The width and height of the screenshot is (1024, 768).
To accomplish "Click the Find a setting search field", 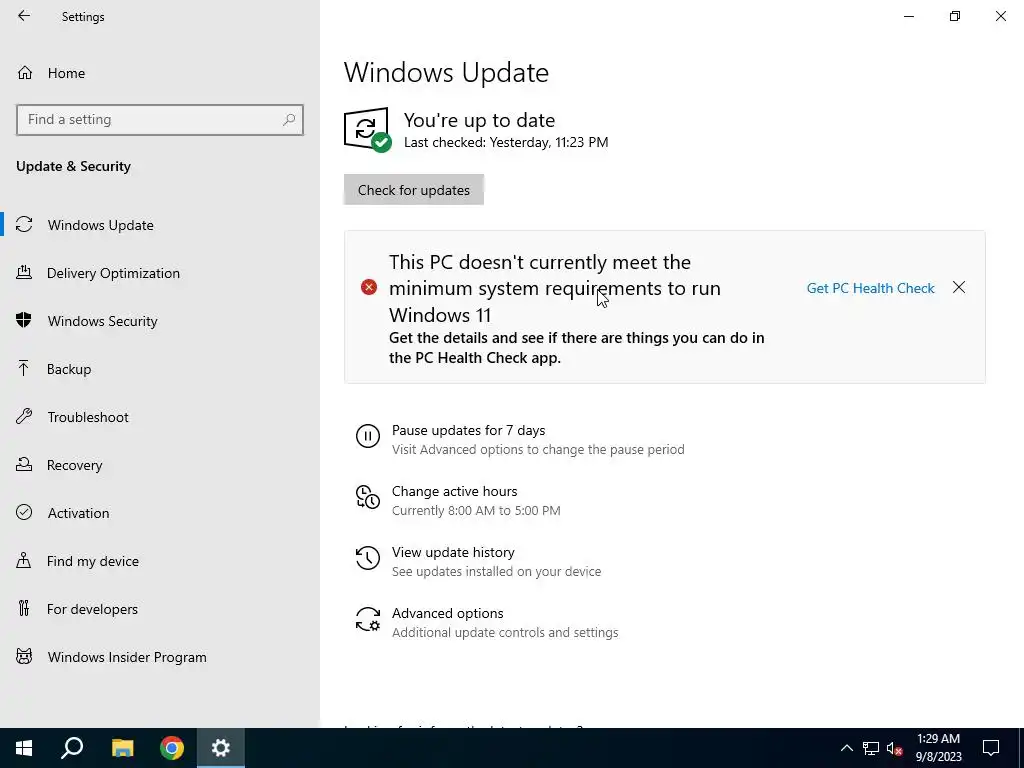I will (160, 120).
